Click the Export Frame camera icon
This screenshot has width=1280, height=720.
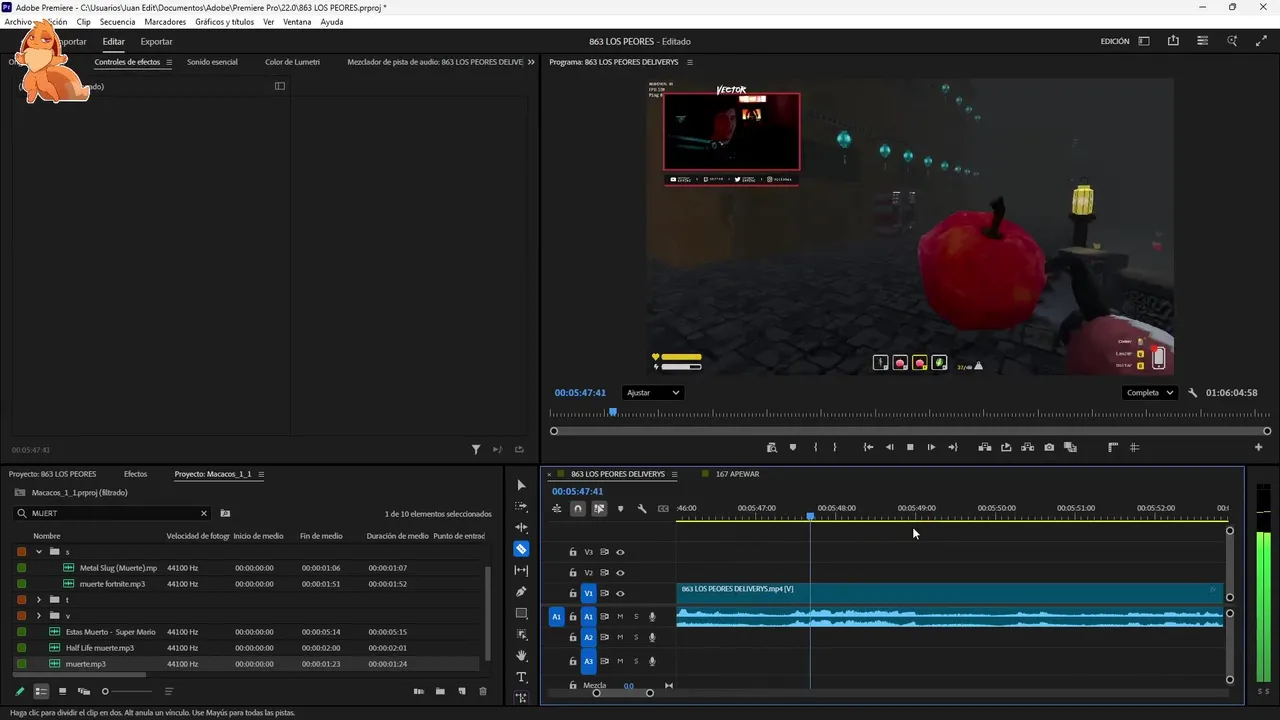tap(1049, 447)
